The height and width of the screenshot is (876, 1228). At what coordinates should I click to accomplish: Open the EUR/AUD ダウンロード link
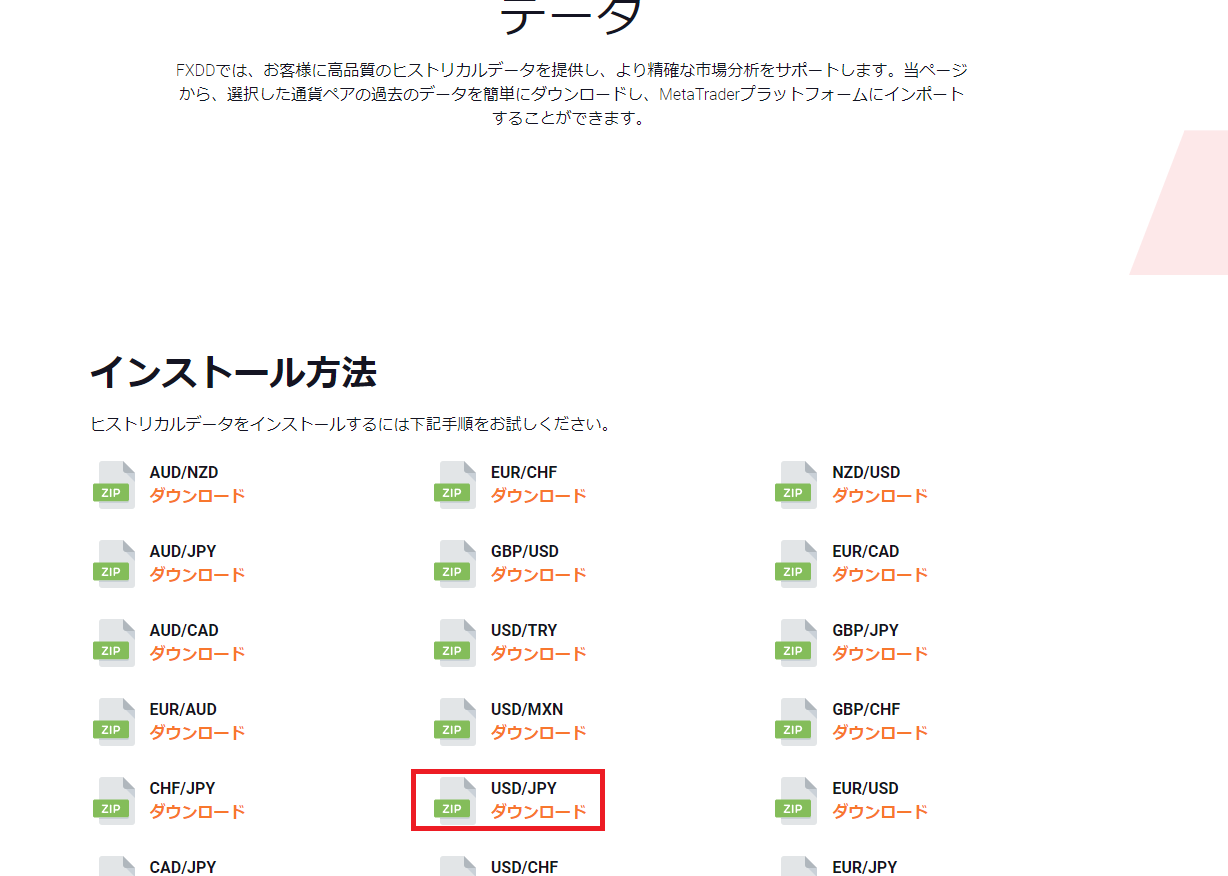click(x=197, y=731)
